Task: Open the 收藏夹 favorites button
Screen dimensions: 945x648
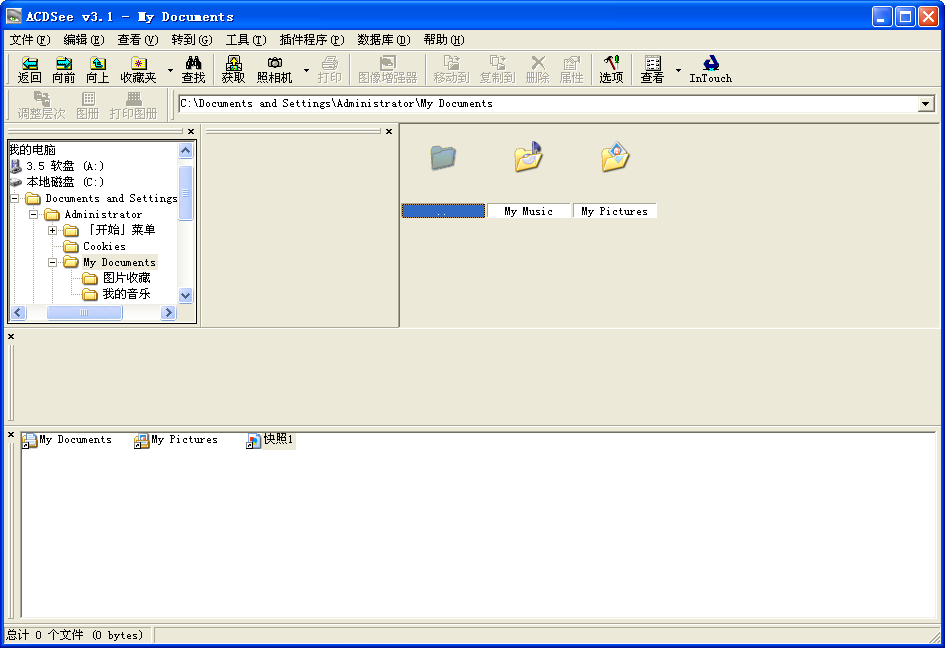Action: pyautogui.click(x=139, y=69)
